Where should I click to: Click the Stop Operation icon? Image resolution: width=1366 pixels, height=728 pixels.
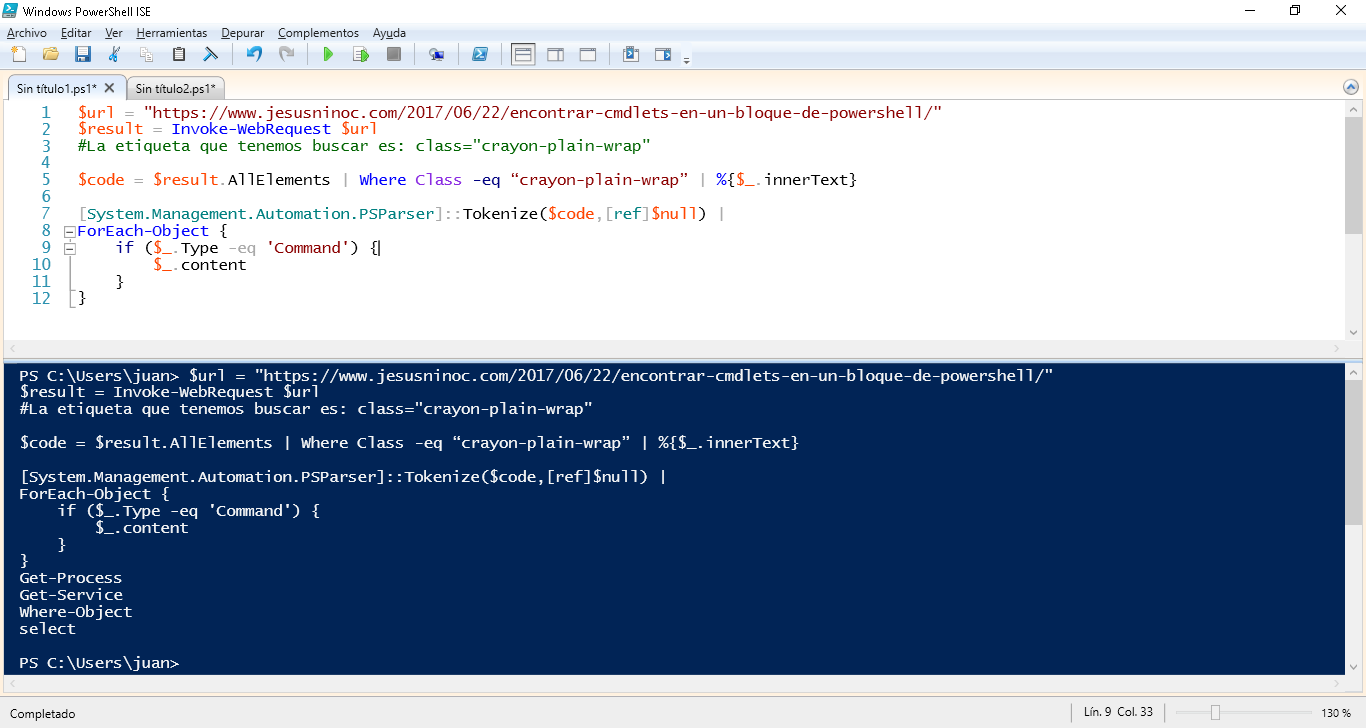pyautogui.click(x=393, y=54)
